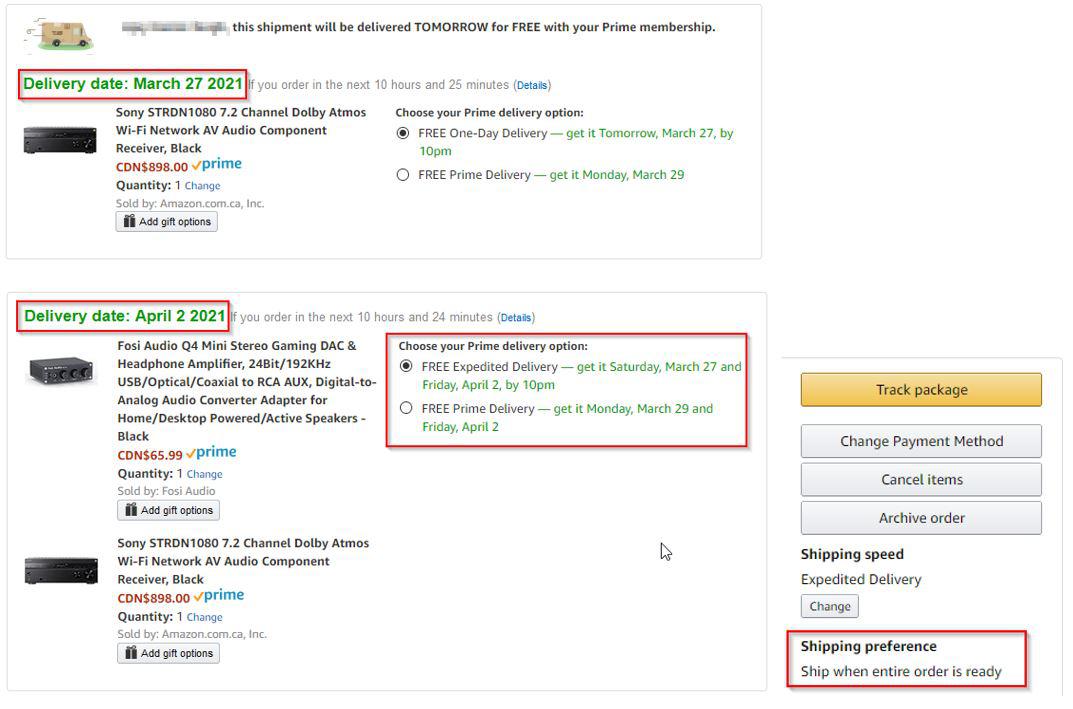Viewport: 1073px width, 709px height.
Task: Change the quantity of the Fosi Audio amplifier
Action: (203, 473)
